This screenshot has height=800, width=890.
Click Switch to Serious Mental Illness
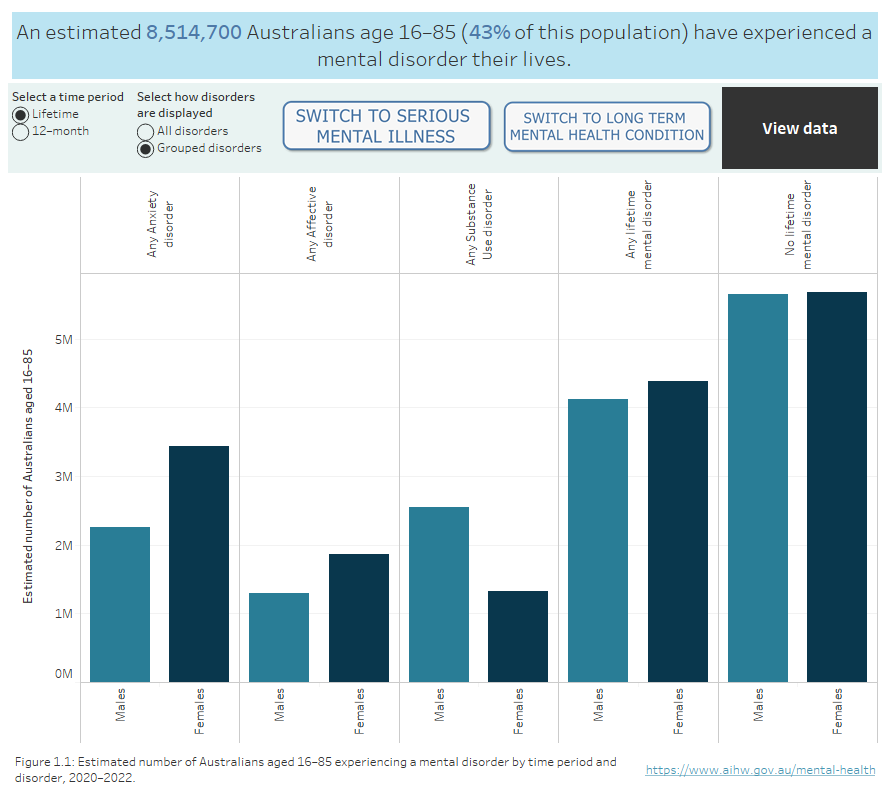(386, 125)
